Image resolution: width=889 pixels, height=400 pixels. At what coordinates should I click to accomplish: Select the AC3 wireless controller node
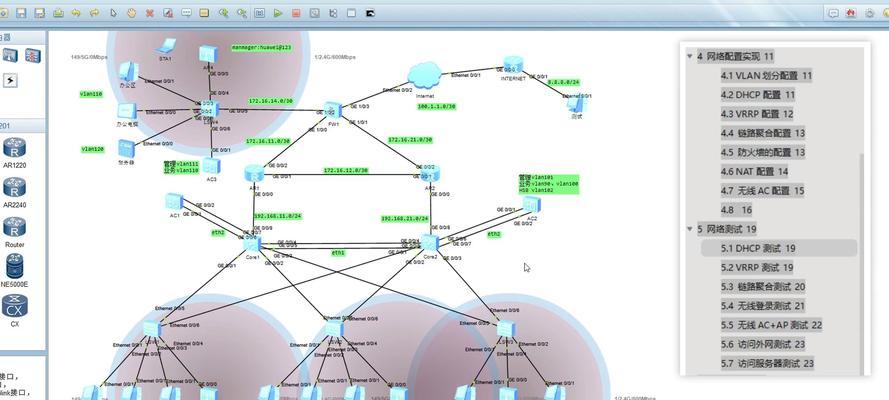pyautogui.click(x=211, y=165)
